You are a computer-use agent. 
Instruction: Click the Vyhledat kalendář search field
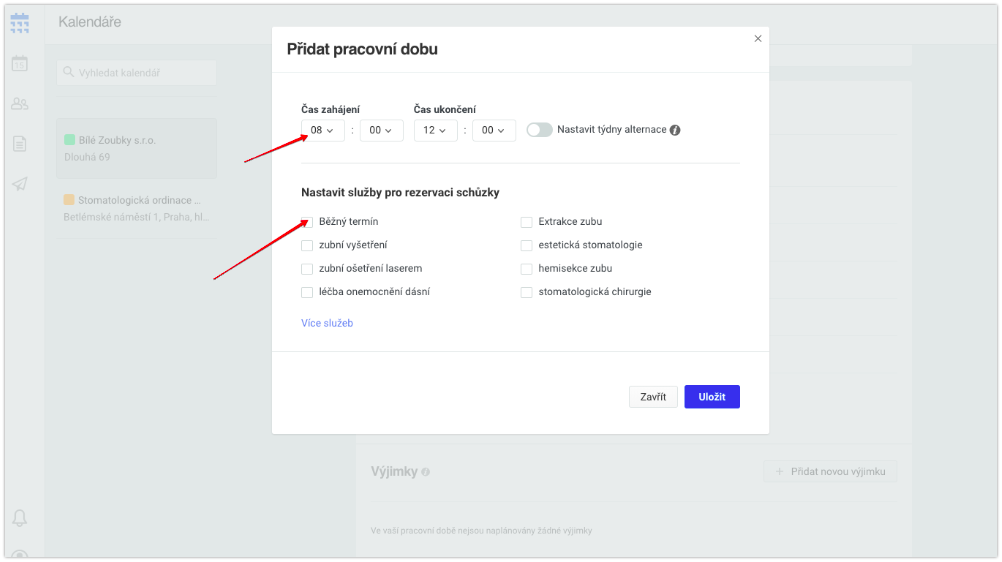coord(136,72)
